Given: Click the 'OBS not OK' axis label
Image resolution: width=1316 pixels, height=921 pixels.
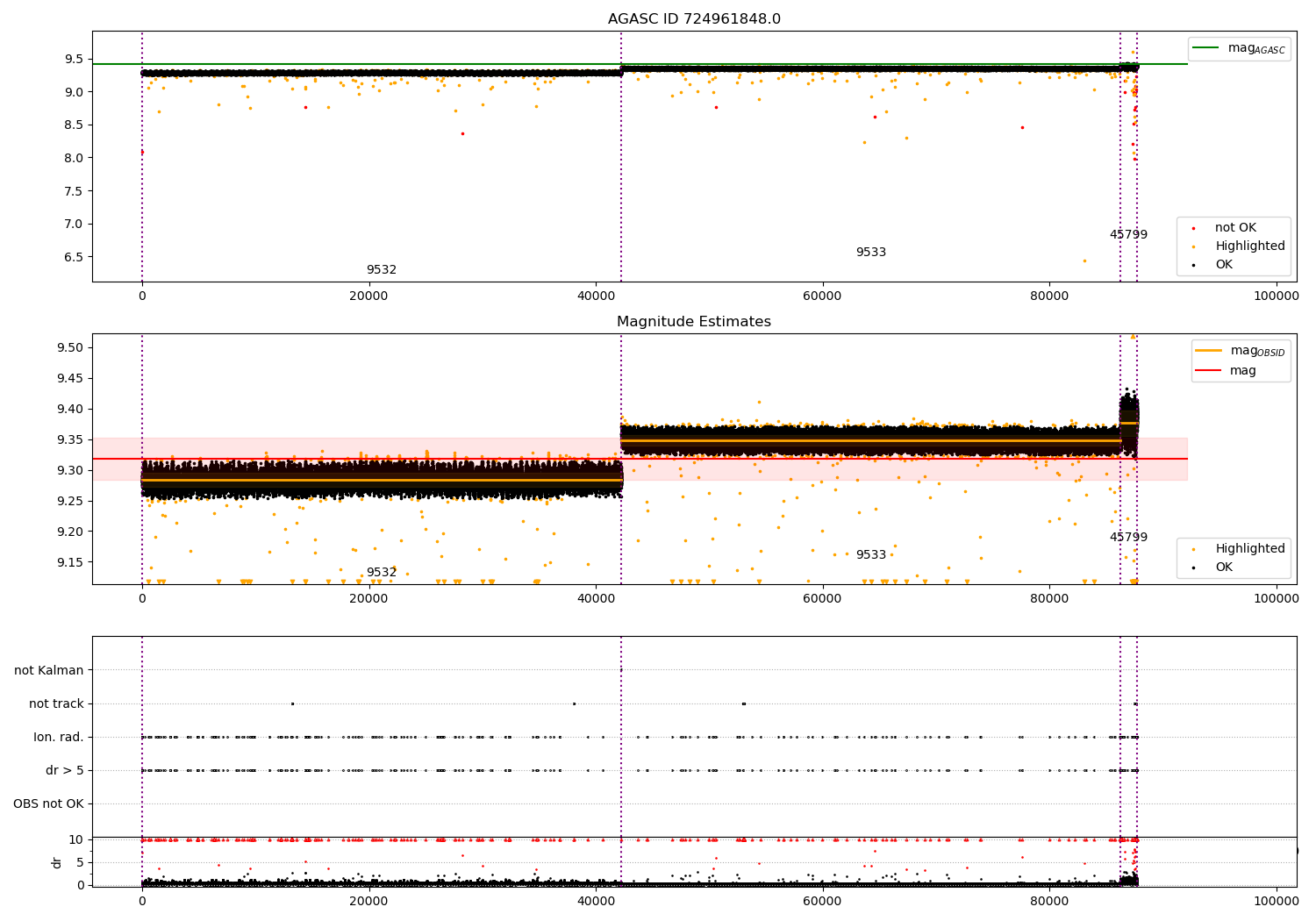Looking at the screenshot, I should click(48, 803).
